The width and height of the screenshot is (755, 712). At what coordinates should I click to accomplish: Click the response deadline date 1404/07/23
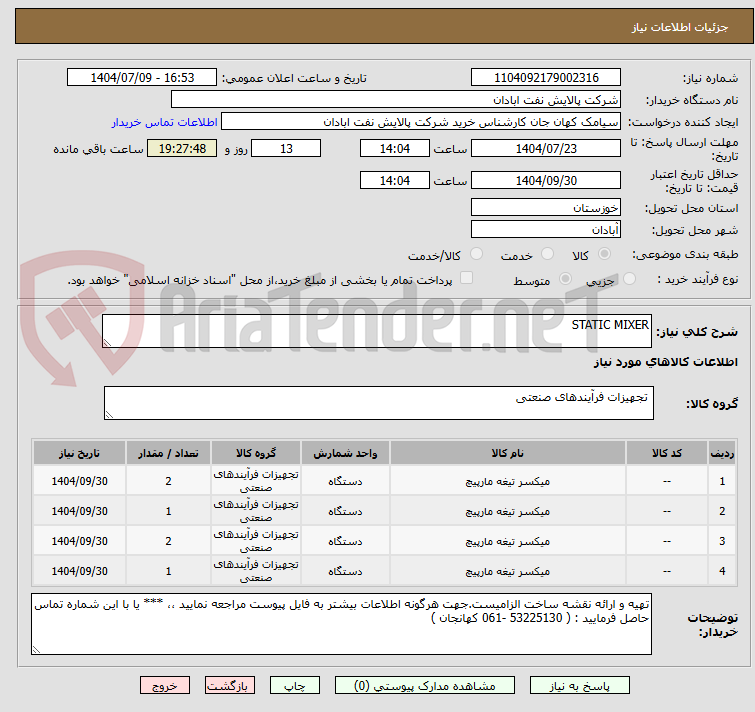tap(546, 148)
